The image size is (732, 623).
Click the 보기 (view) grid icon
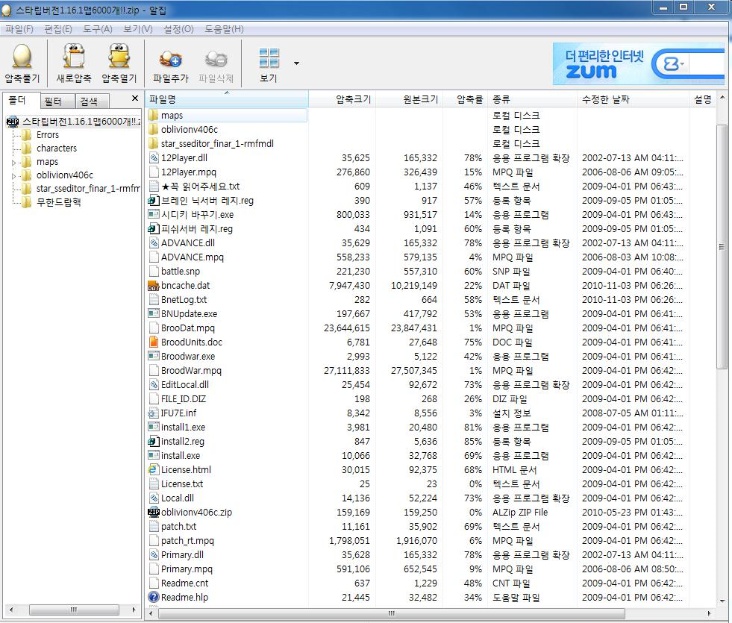269,58
